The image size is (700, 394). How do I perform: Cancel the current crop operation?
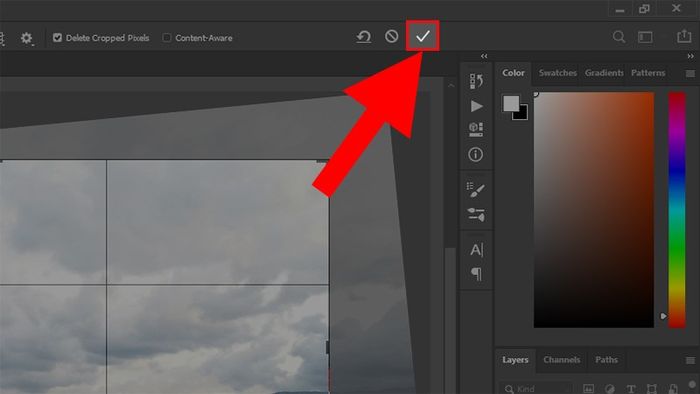pyautogui.click(x=392, y=36)
